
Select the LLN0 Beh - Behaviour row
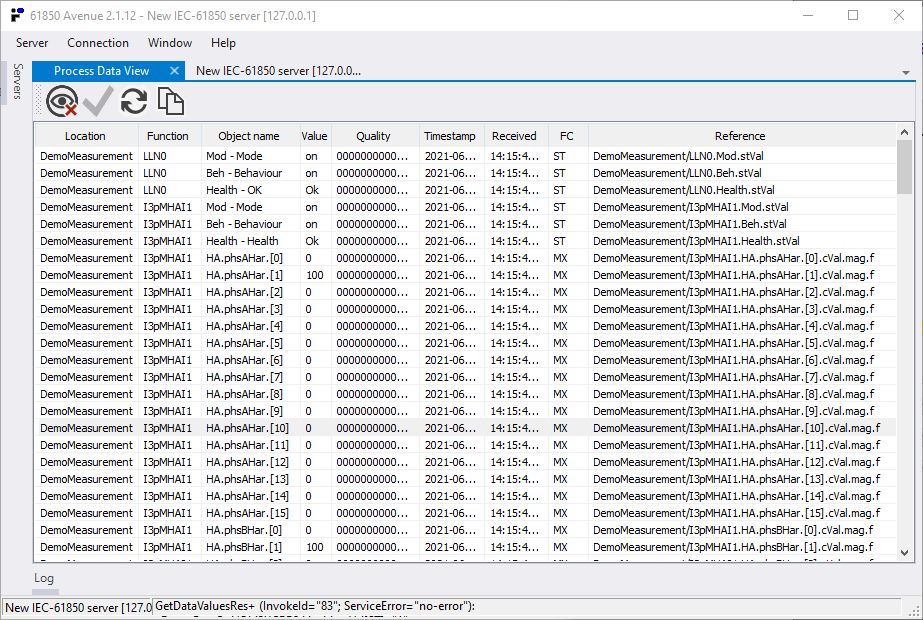465,173
